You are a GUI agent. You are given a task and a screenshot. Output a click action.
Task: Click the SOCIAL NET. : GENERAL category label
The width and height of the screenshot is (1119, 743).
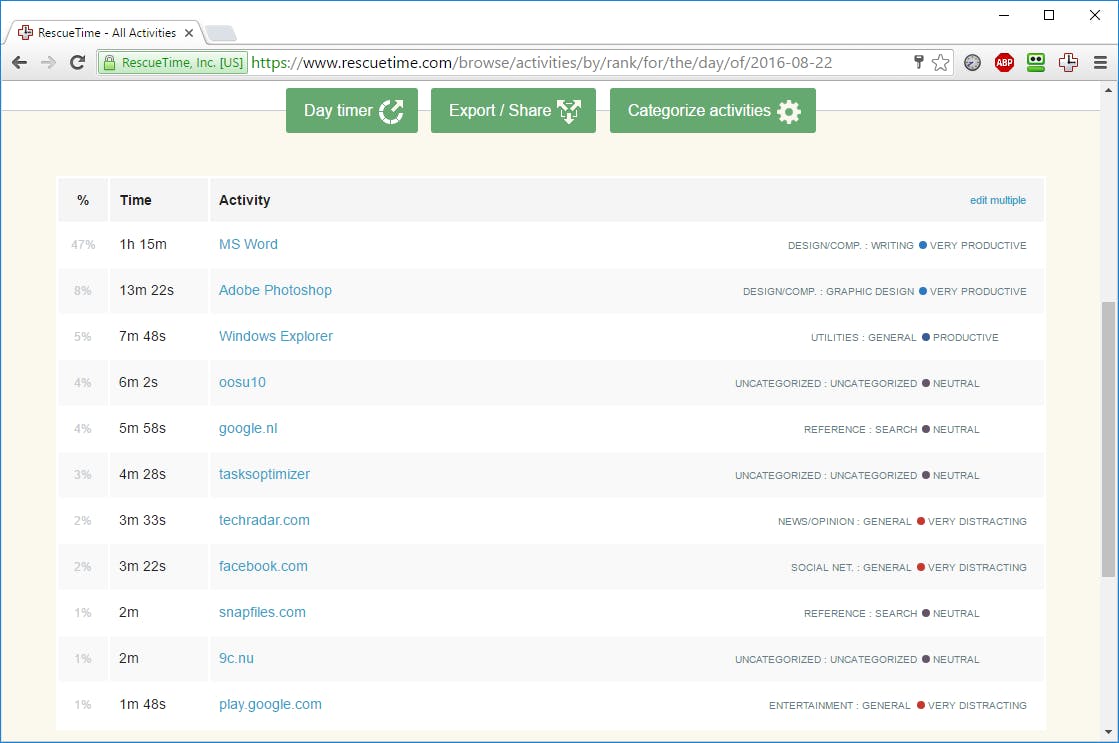click(851, 567)
